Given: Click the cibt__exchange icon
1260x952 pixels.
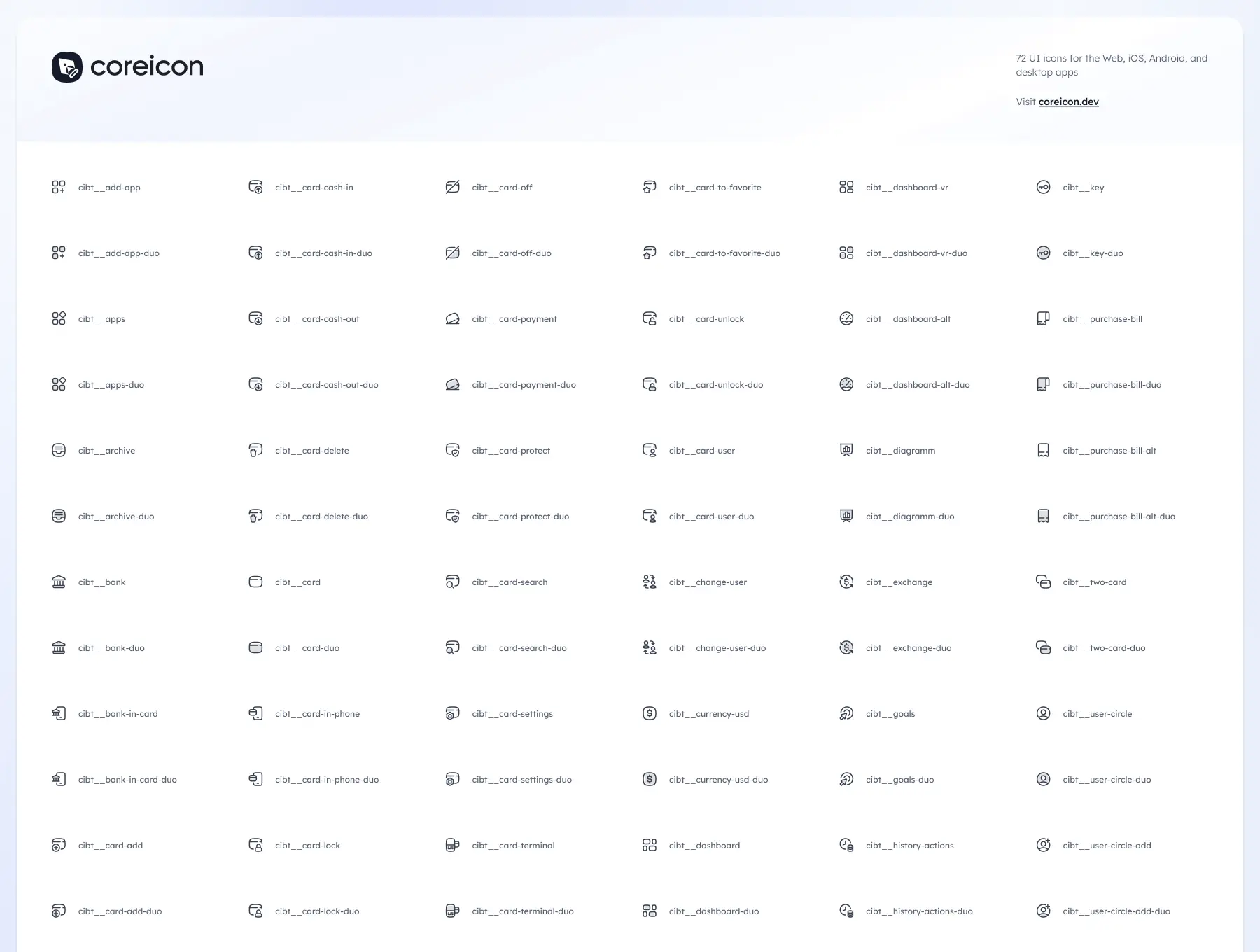Looking at the screenshot, I should (x=846, y=582).
